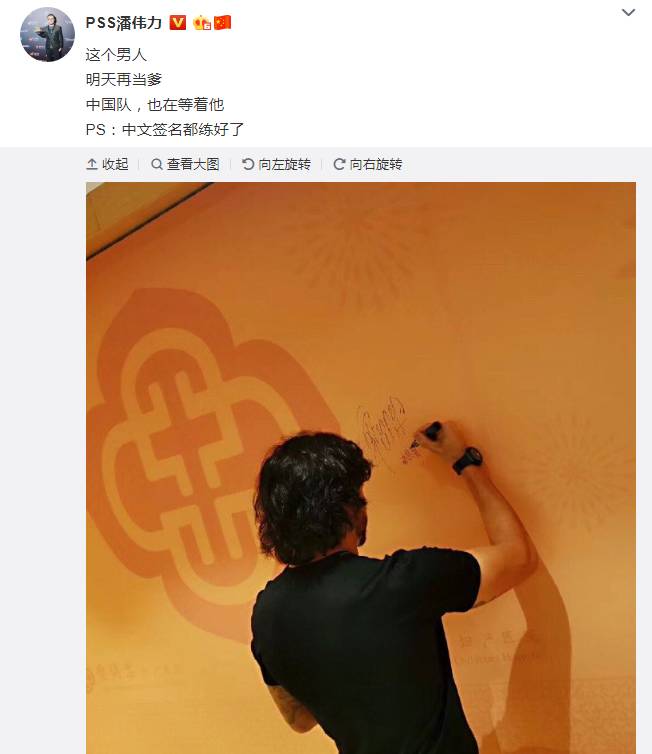
Task: Click the clockwise rotate arrow icon
Action: (x=339, y=164)
